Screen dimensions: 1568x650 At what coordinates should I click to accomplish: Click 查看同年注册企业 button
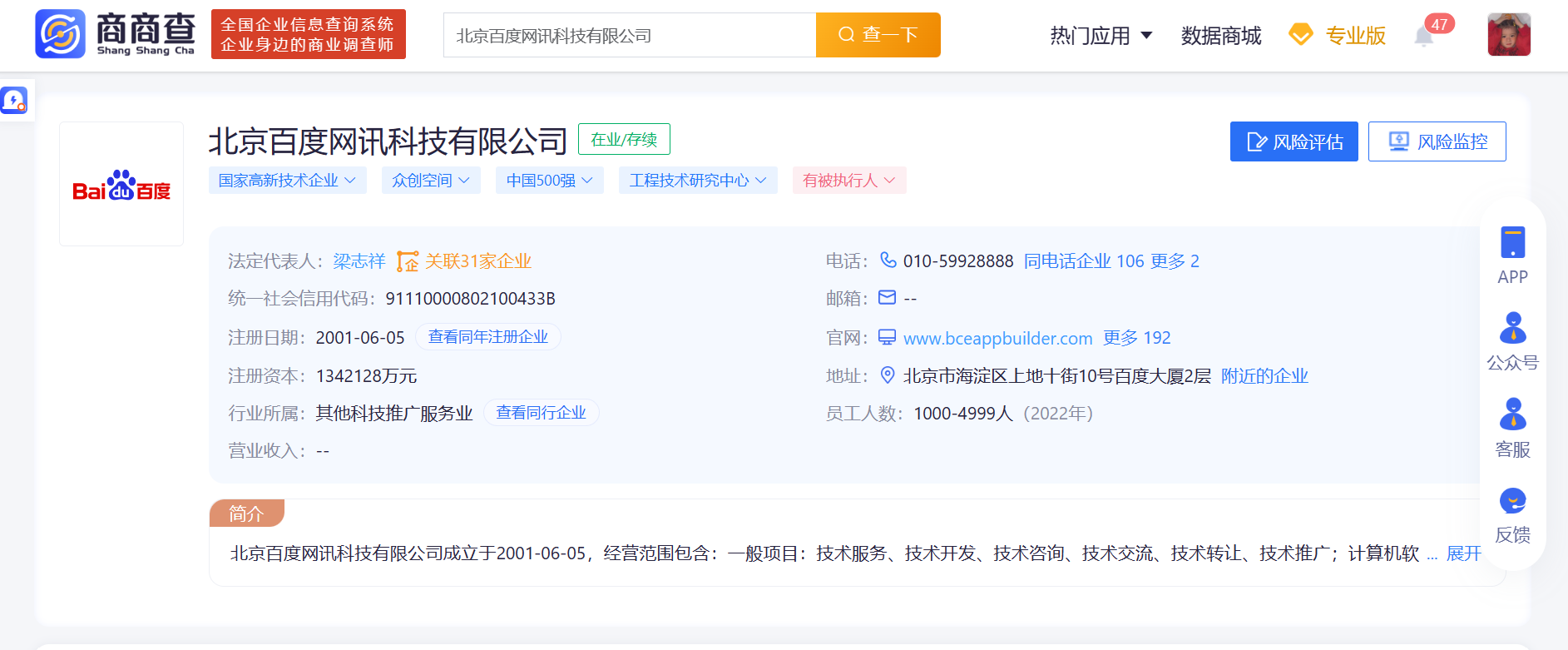(488, 337)
